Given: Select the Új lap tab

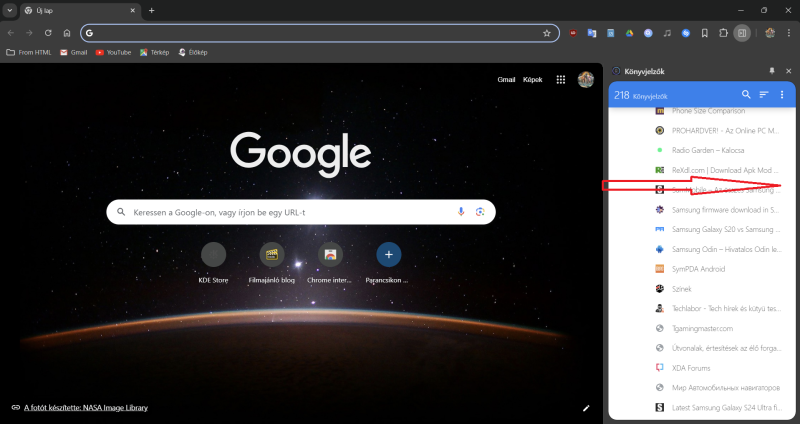Looking at the screenshot, I should (80, 11).
